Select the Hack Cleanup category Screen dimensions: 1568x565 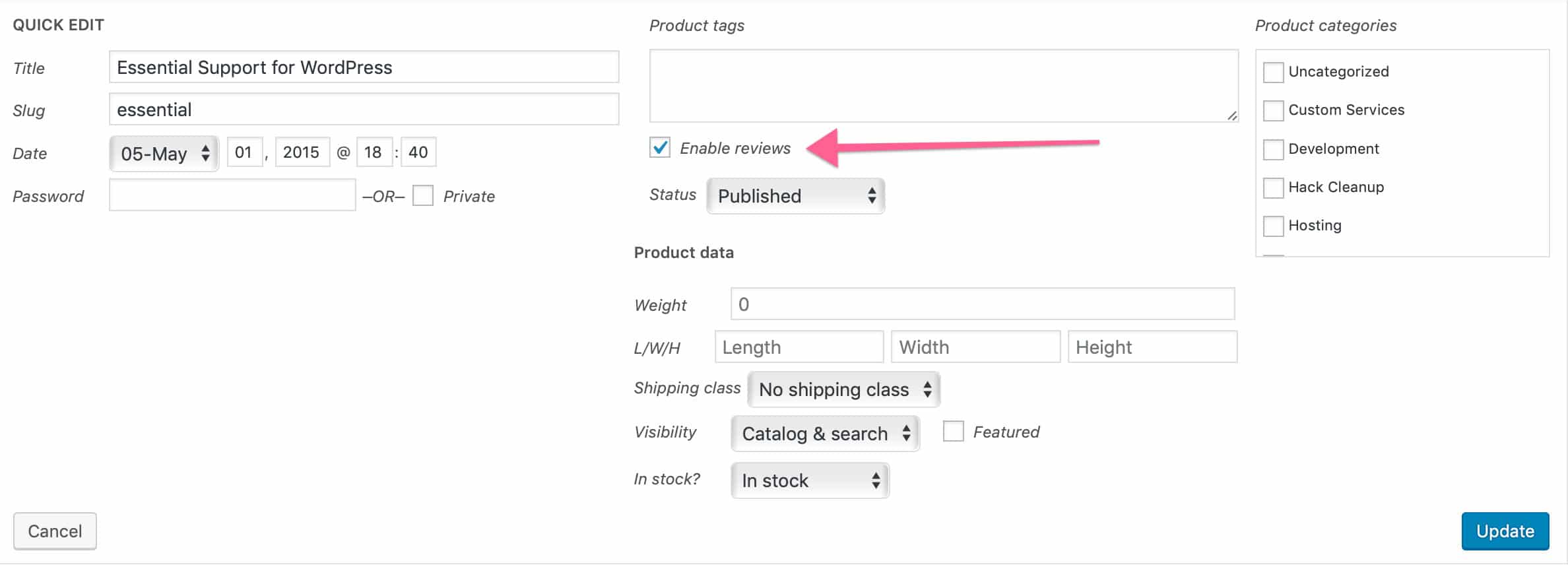tap(1273, 187)
